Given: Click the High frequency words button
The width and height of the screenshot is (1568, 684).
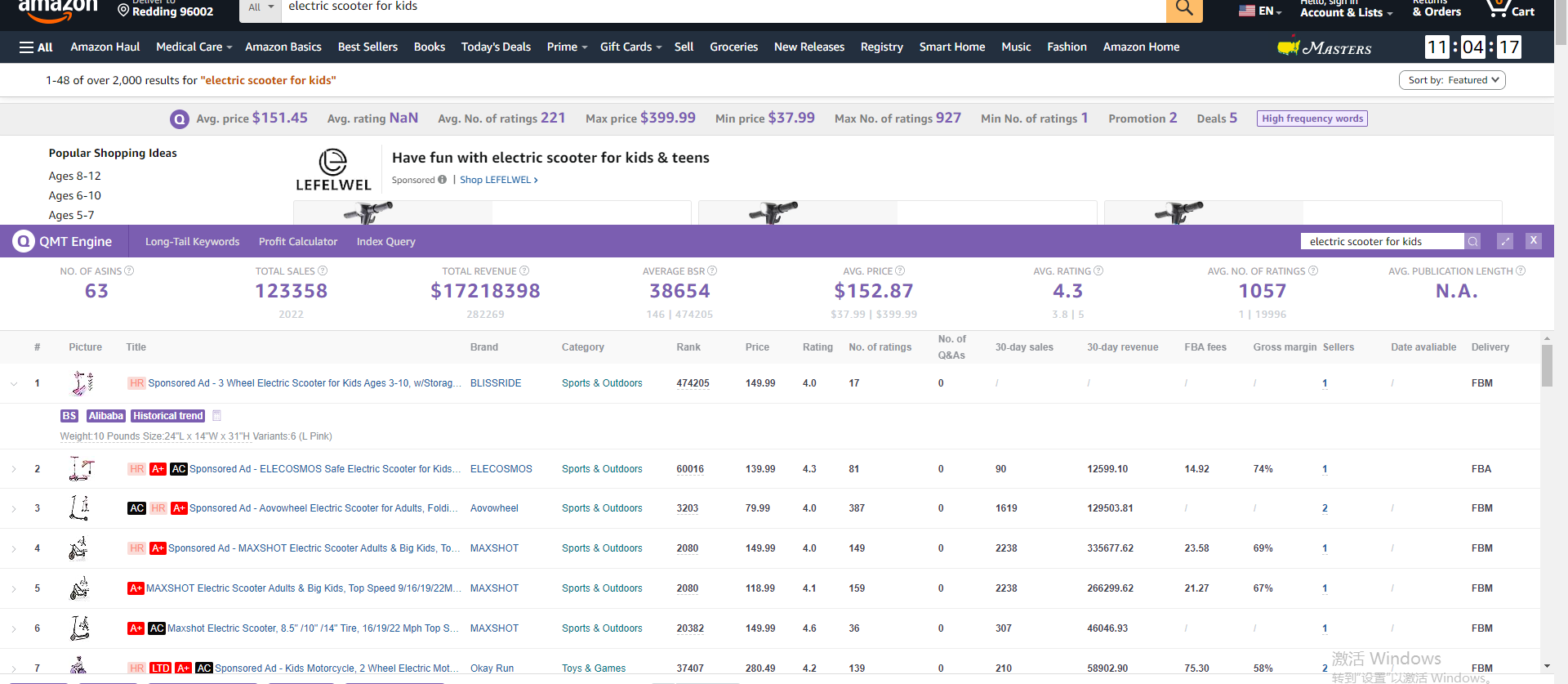Looking at the screenshot, I should coord(1312,118).
